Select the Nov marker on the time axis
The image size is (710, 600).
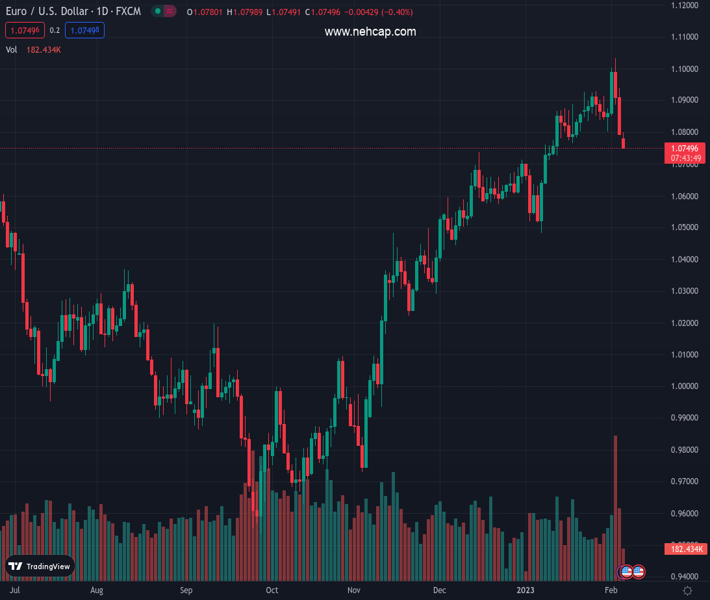(354, 591)
